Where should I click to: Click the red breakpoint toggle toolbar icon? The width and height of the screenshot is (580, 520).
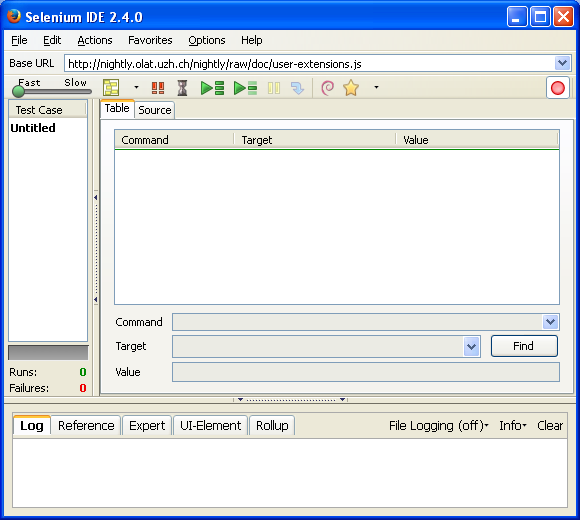158,88
